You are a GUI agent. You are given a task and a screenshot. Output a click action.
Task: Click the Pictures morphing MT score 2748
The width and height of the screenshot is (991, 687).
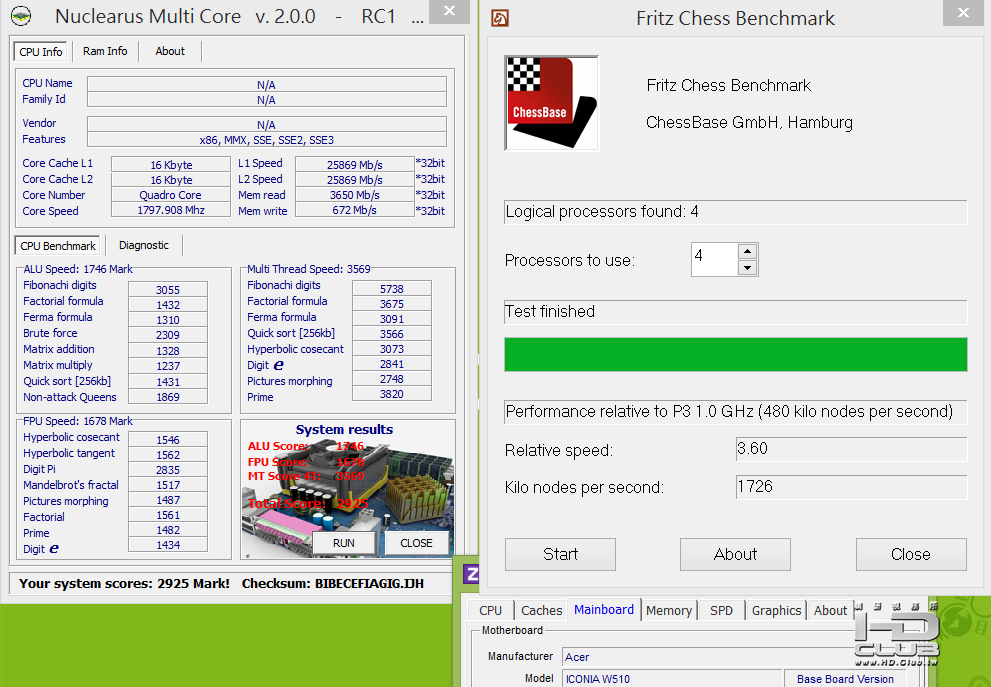[x=392, y=379]
